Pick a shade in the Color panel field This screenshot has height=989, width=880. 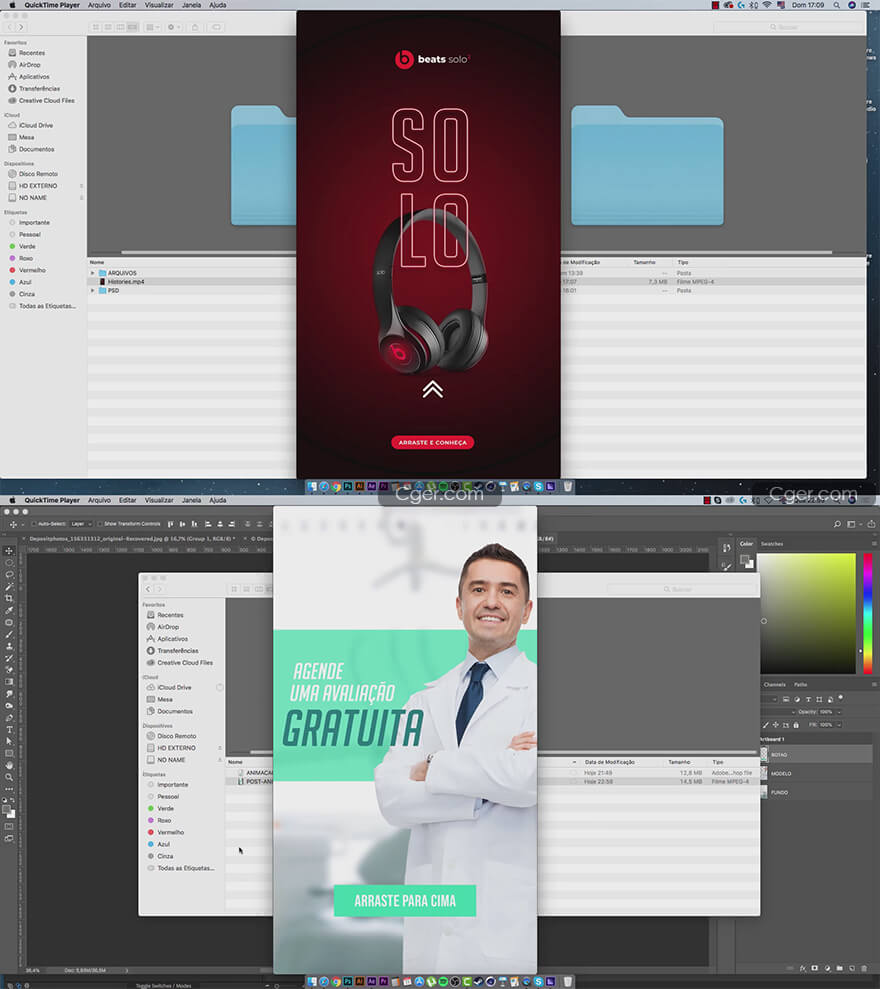coord(807,613)
